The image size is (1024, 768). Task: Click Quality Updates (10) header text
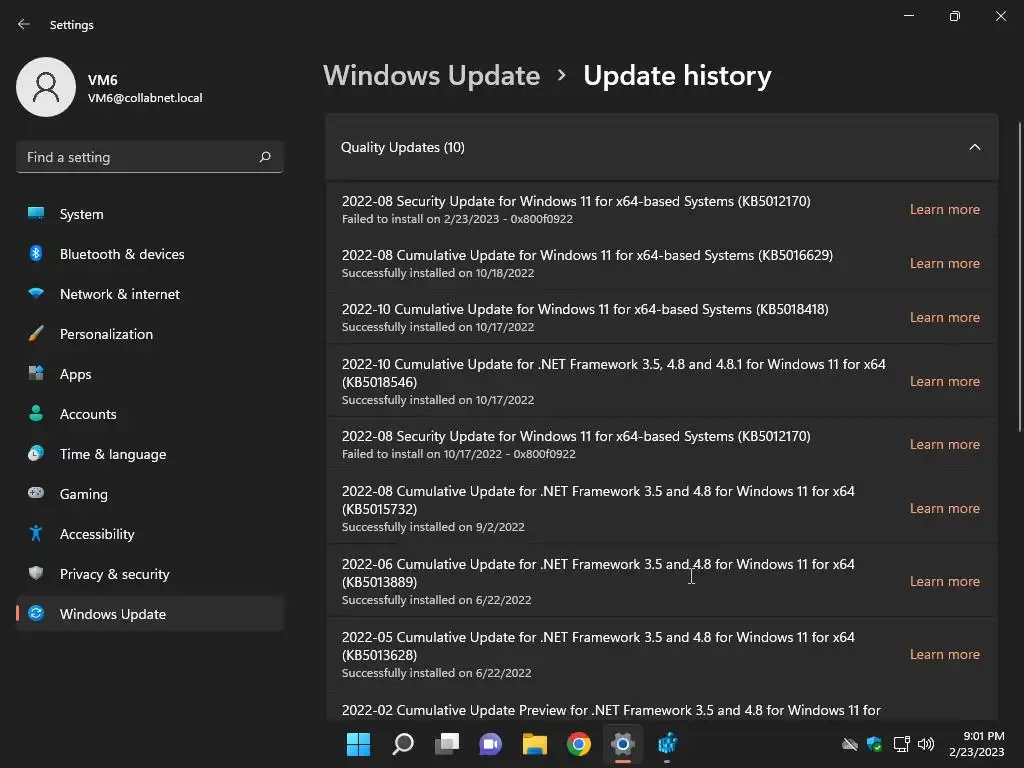[402, 147]
